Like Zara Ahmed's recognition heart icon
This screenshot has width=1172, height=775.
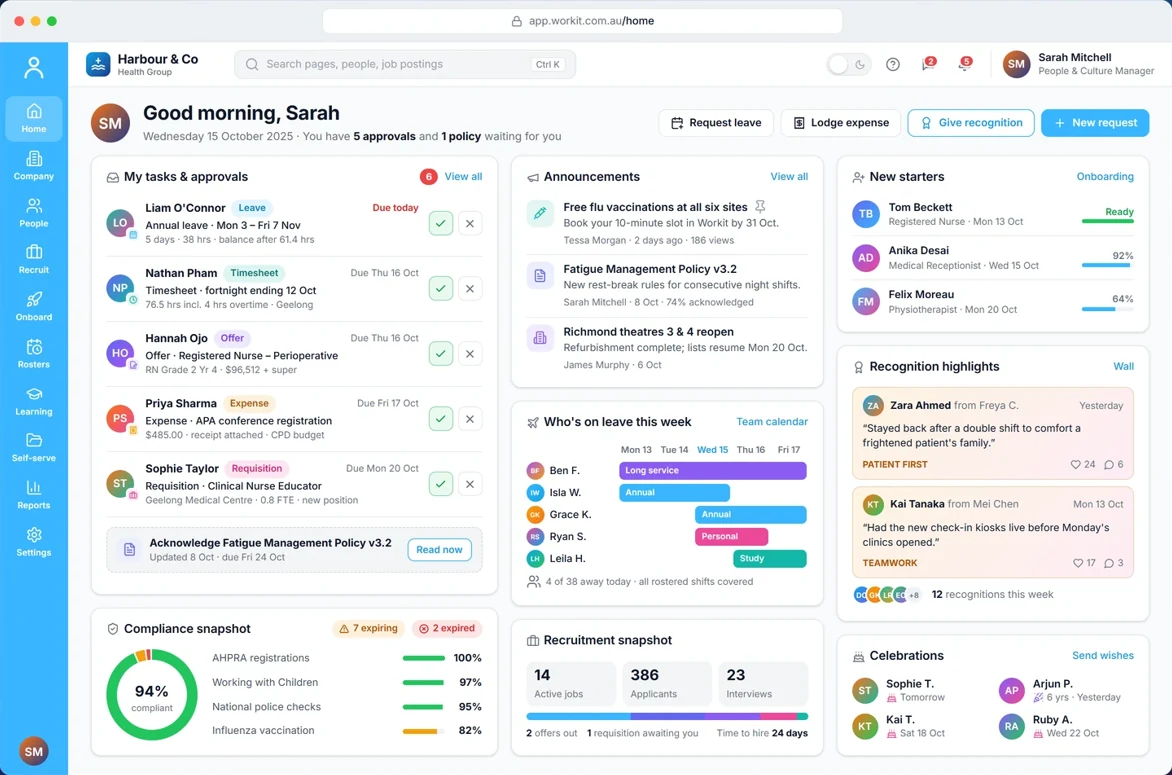point(1076,464)
